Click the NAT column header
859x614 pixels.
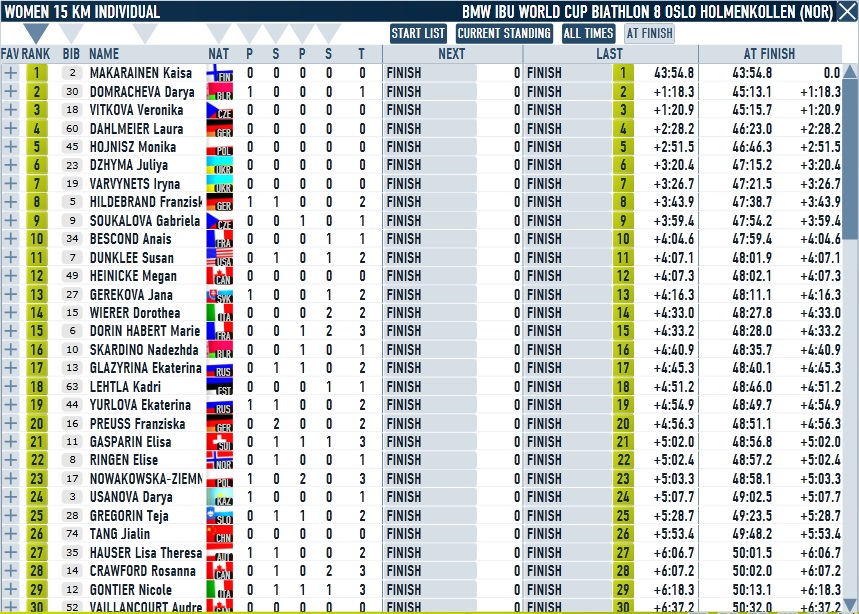[x=219, y=54]
